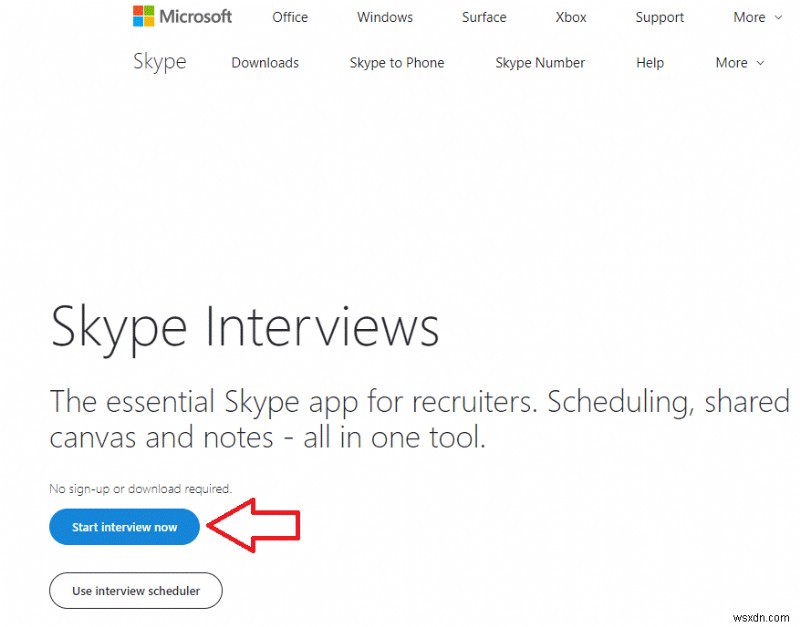Select the Skype wordmark icon

click(x=159, y=62)
